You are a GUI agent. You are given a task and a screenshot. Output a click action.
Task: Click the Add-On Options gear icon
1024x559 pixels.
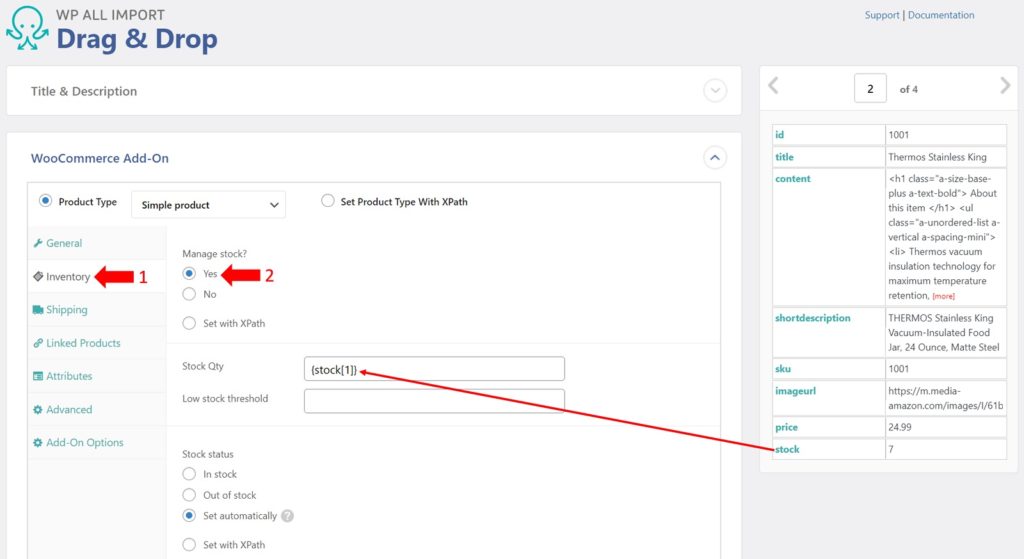38,442
